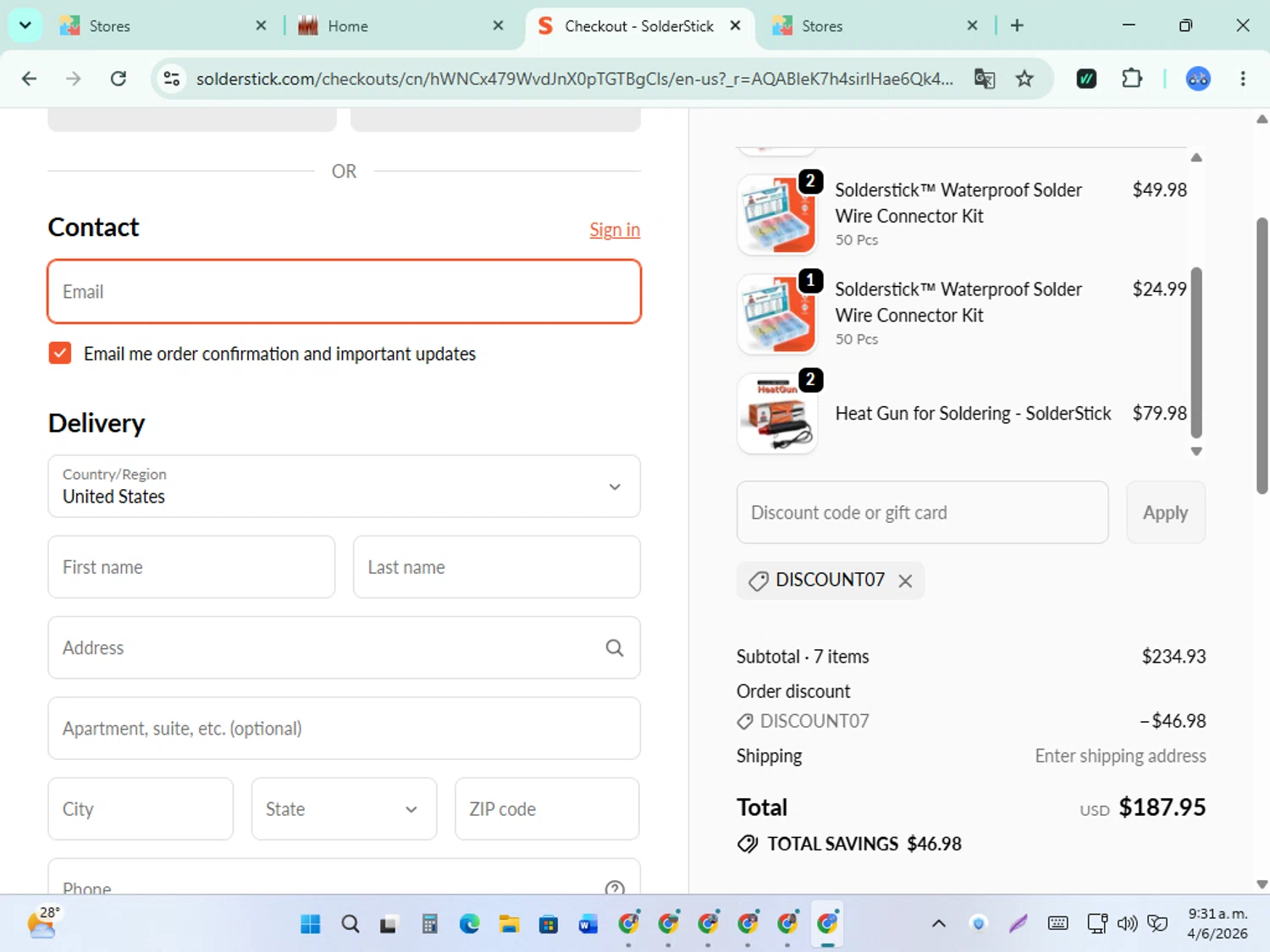The height and width of the screenshot is (952, 1270).
Task: Open File Explorer from the taskbar
Action: [509, 924]
